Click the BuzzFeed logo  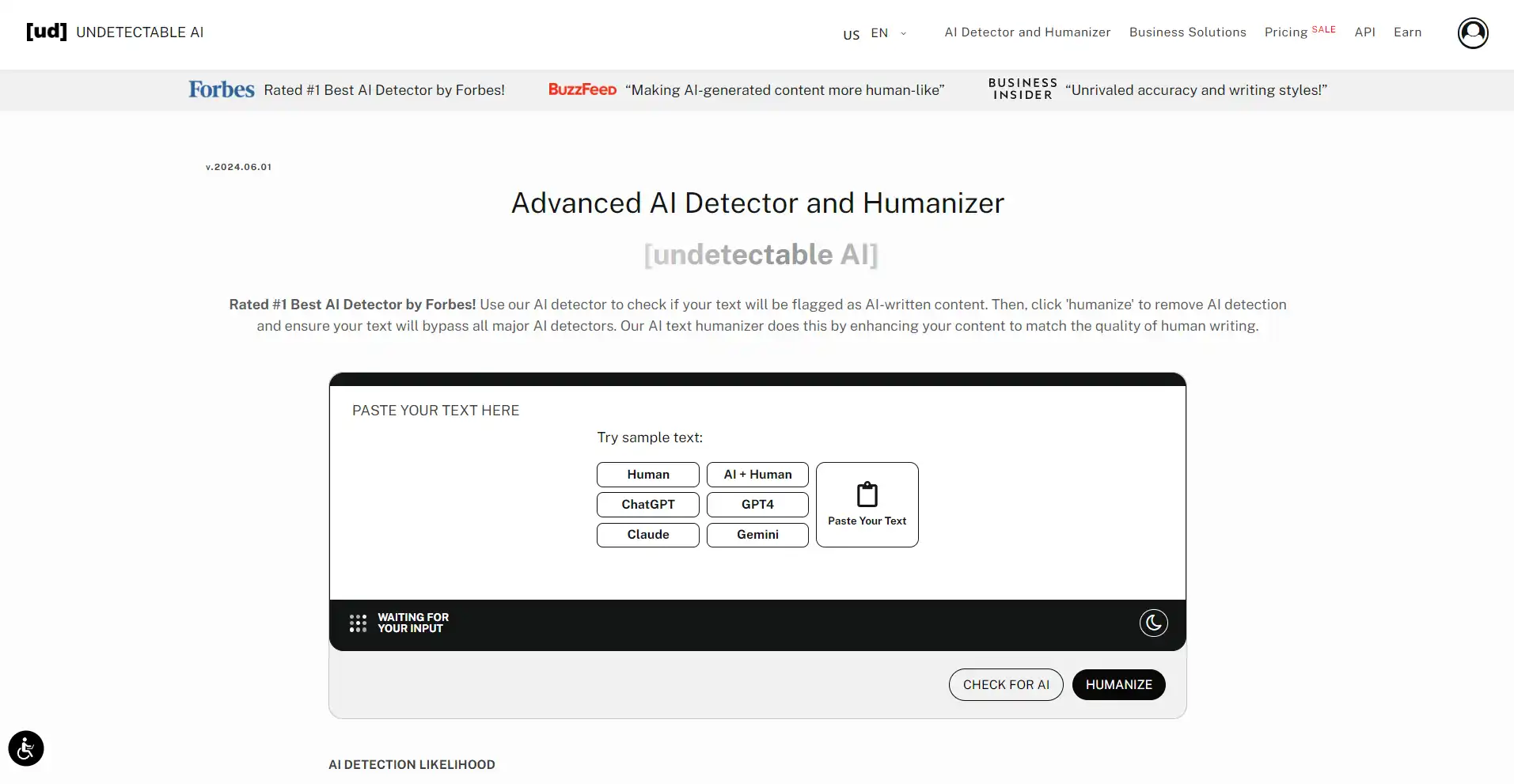[x=582, y=89]
